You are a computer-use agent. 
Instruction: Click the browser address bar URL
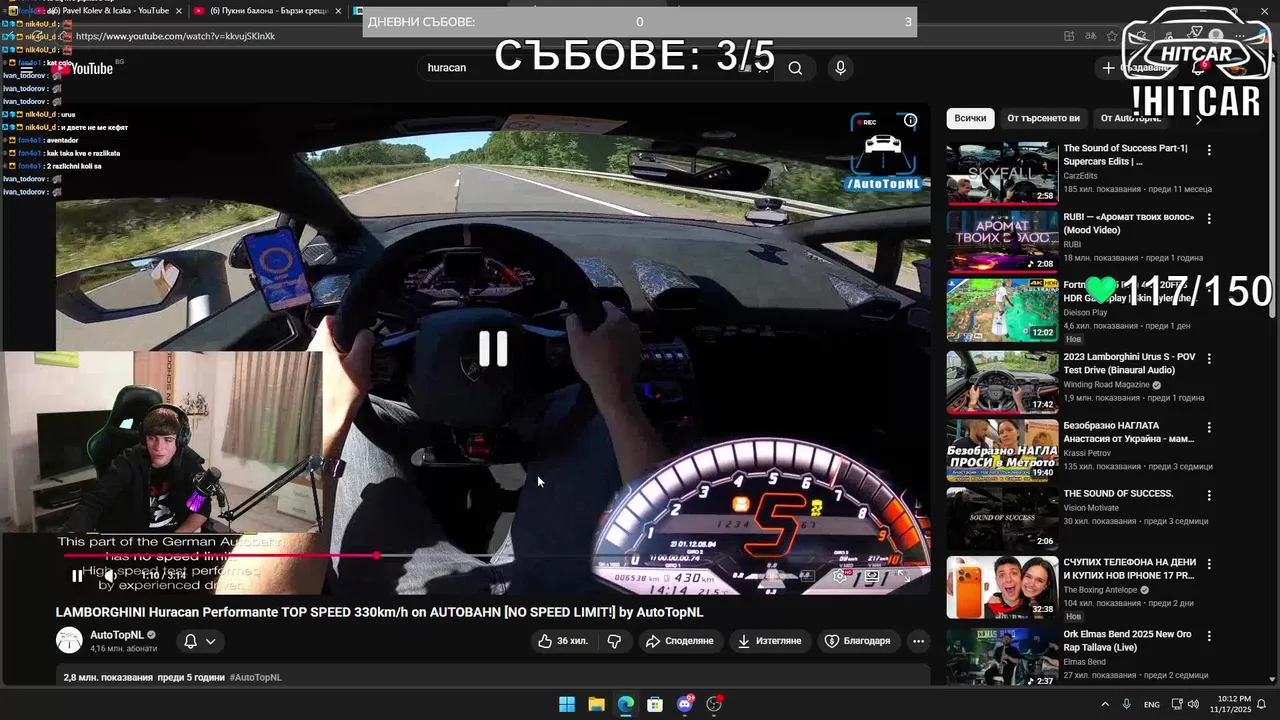175,36
